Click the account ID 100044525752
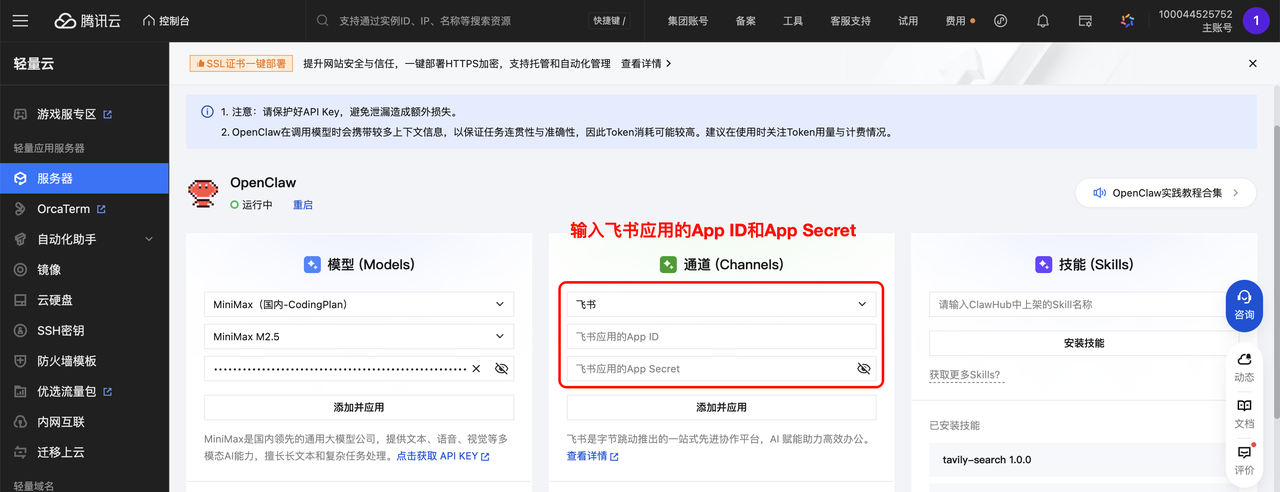 [1195, 14]
